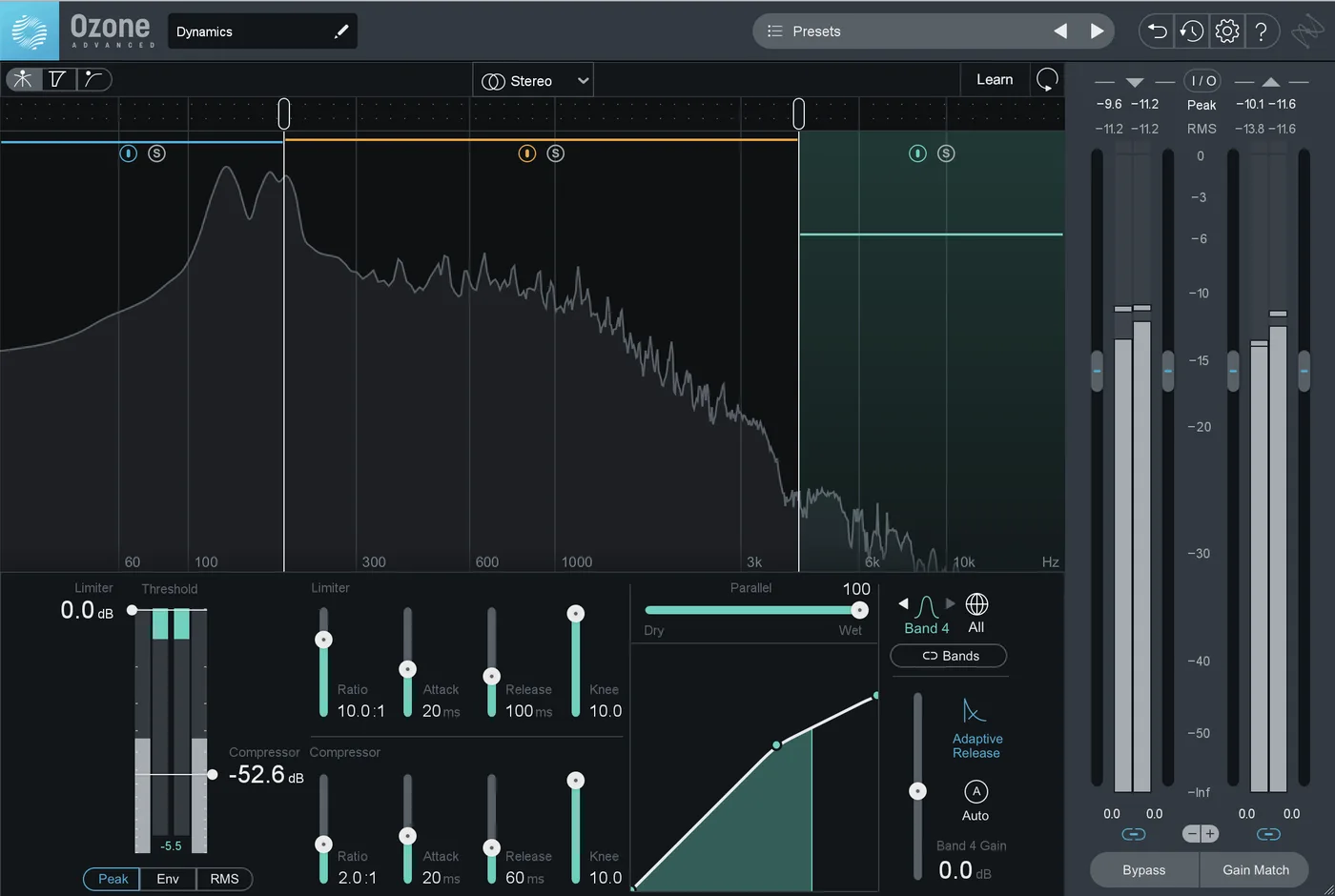
Task: Go to the next band arrow
Action: click(x=950, y=603)
